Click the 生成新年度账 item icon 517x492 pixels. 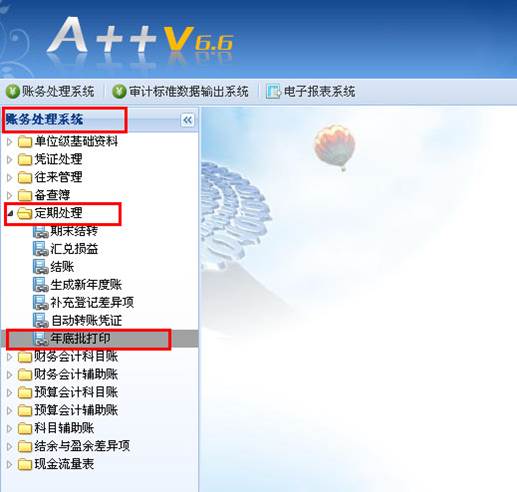click(41, 285)
